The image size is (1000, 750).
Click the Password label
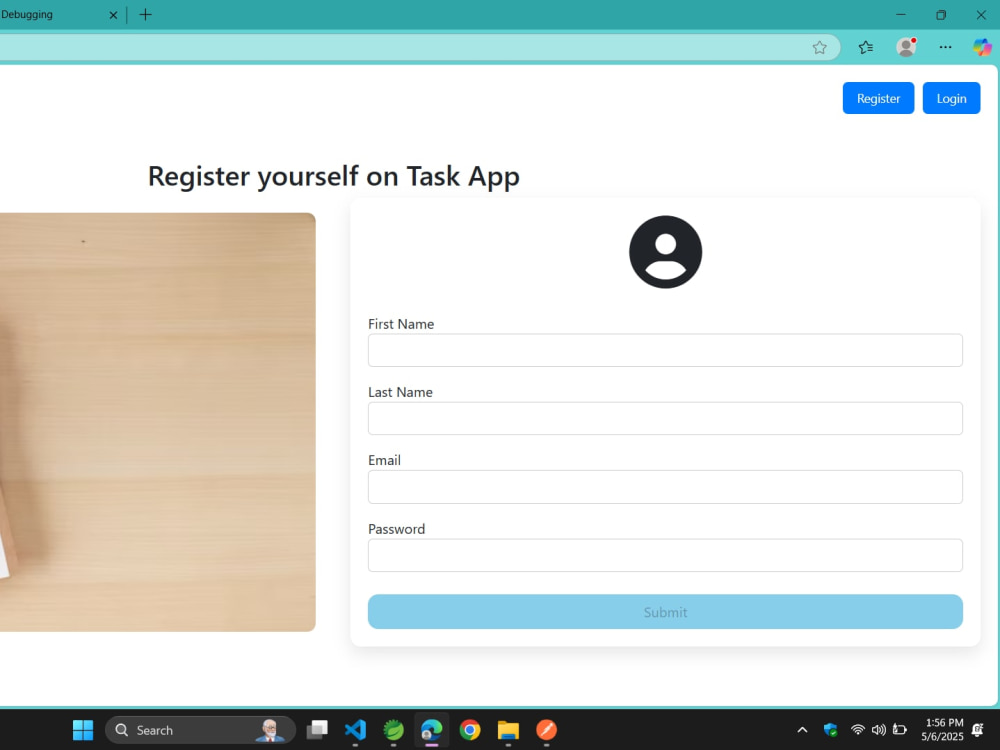[x=397, y=529]
